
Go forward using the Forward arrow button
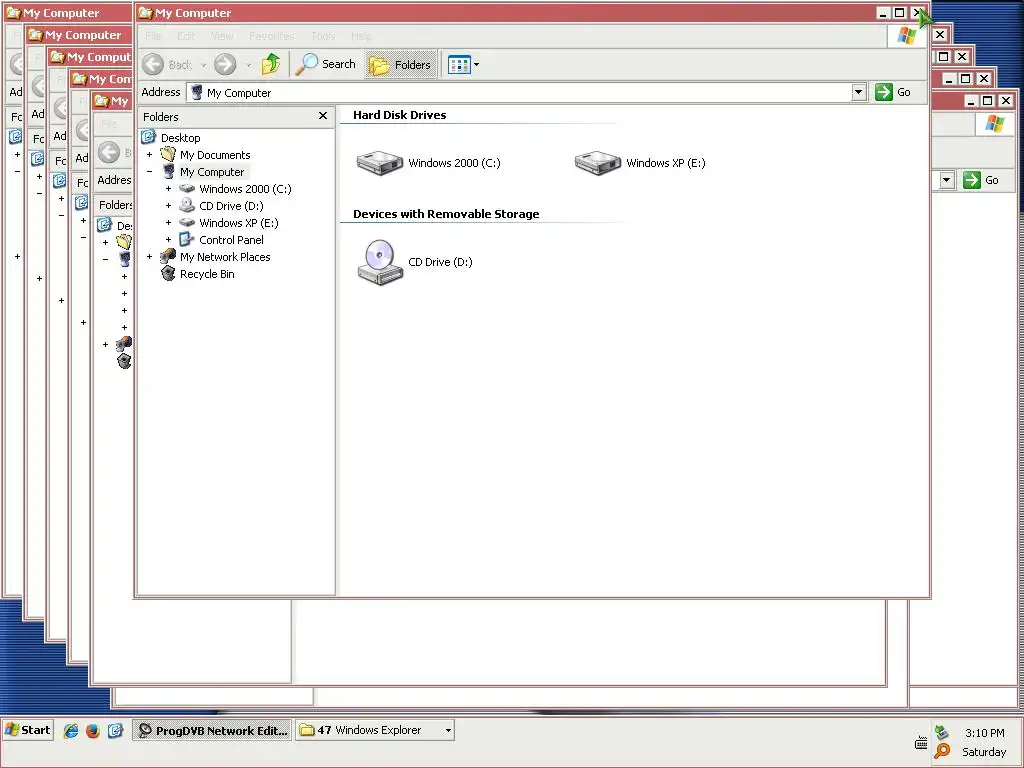225,64
